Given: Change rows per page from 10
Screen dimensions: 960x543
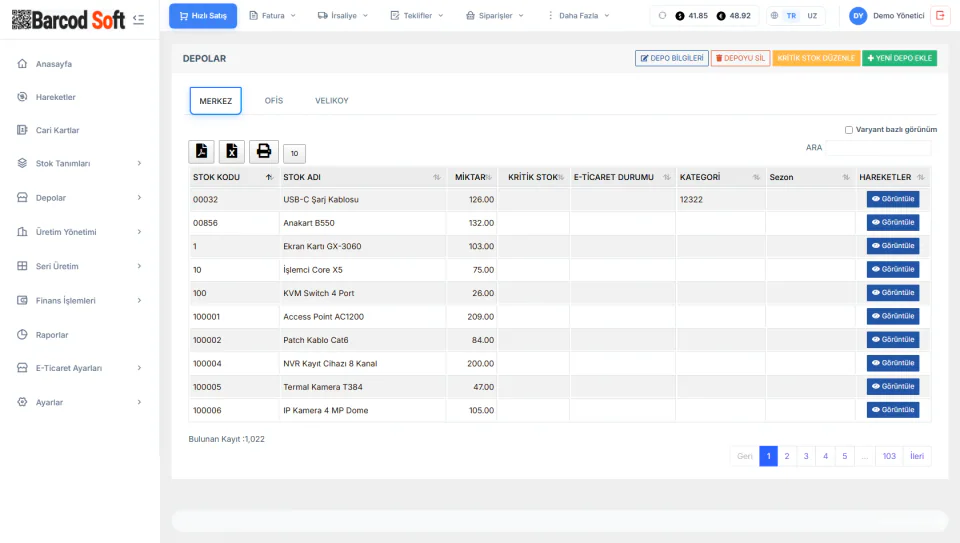Looking at the screenshot, I should (294, 154).
